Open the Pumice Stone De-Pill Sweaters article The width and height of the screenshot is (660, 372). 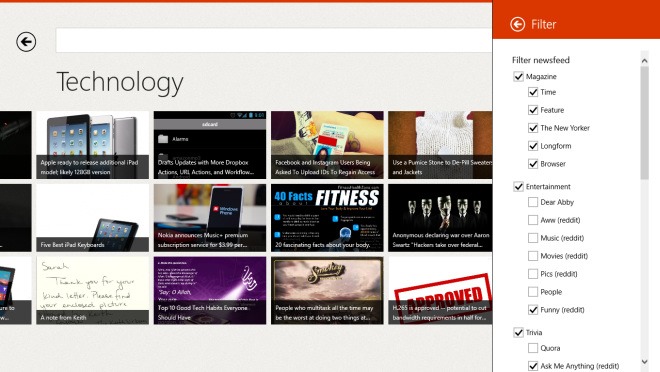[440, 145]
